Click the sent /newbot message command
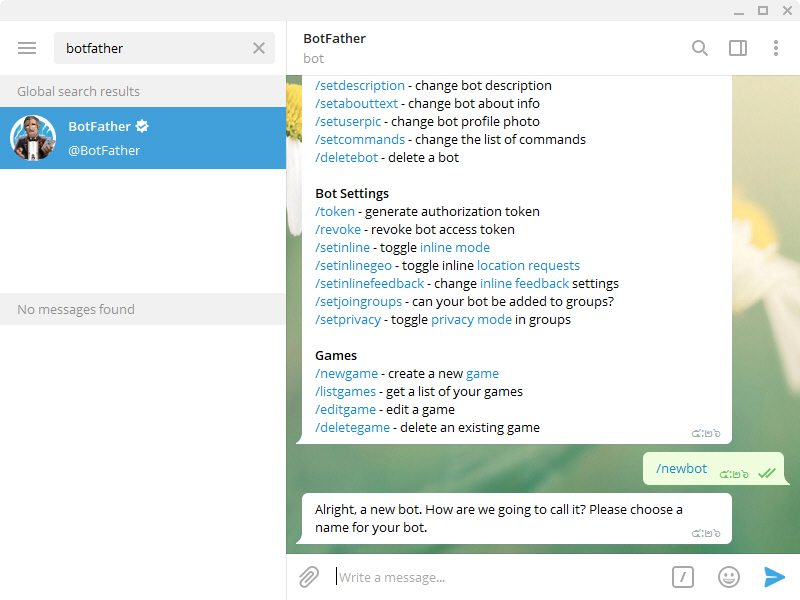The image size is (800, 600). (x=681, y=469)
